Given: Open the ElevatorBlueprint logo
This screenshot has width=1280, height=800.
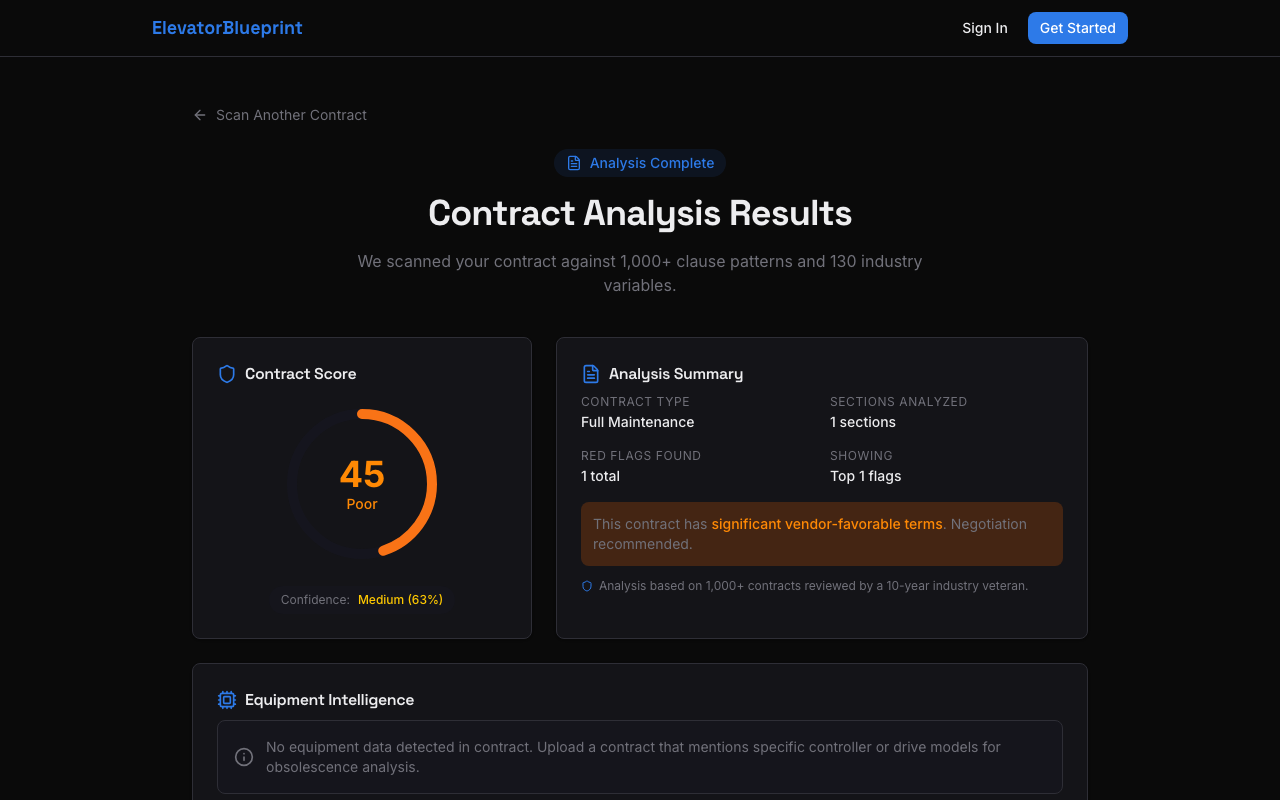Looking at the screenshot, I should tap(227, 27).
